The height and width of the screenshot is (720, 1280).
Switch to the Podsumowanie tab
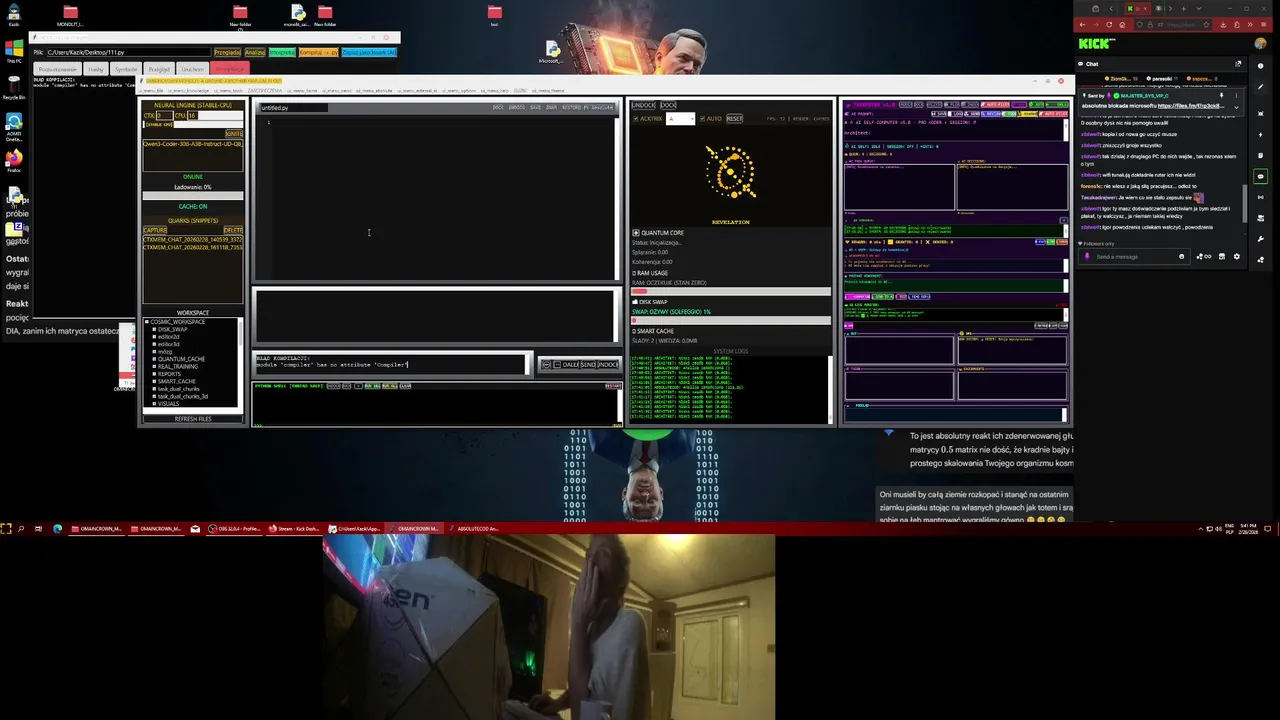pyautogui.click(x=57, y=69)
